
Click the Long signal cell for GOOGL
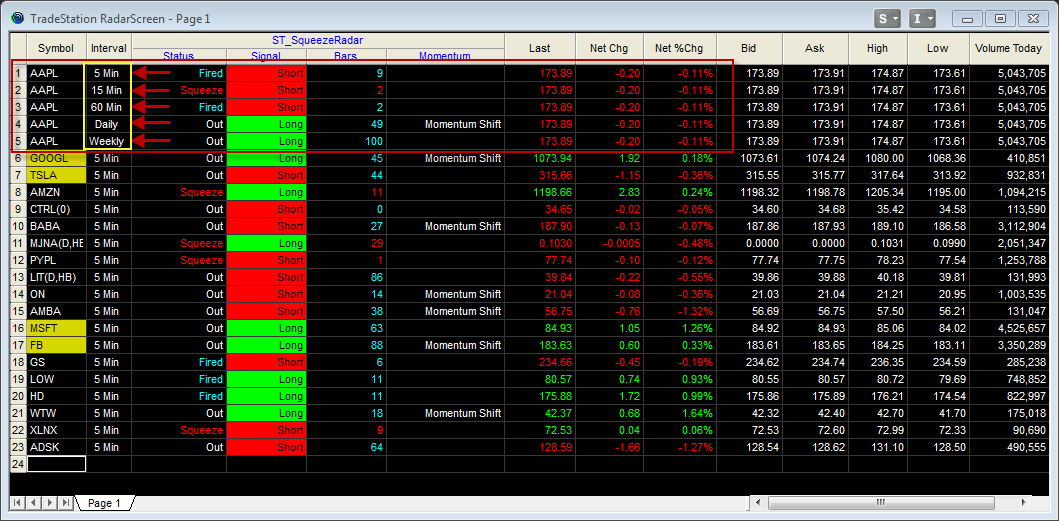[266, 158]
